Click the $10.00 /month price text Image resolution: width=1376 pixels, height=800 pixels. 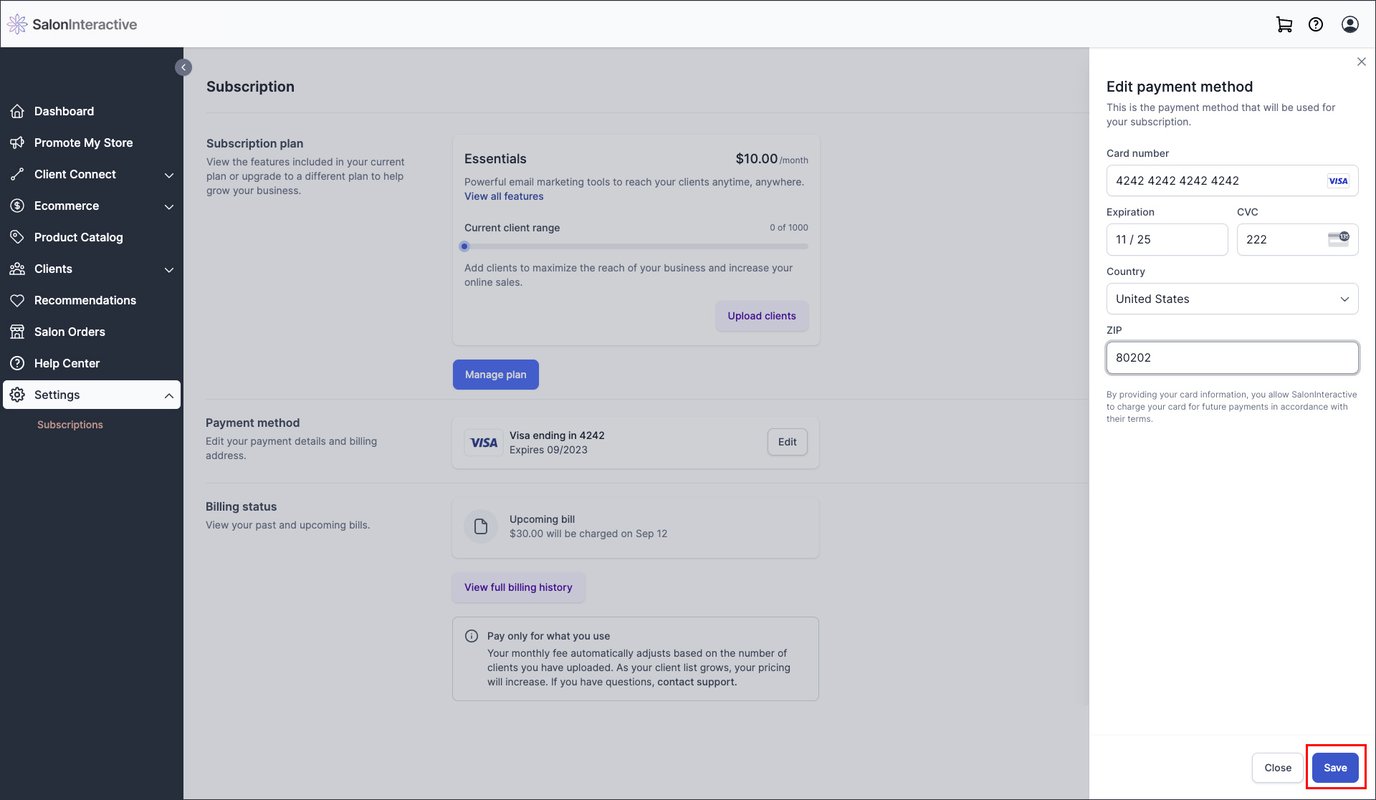point(772,159)
